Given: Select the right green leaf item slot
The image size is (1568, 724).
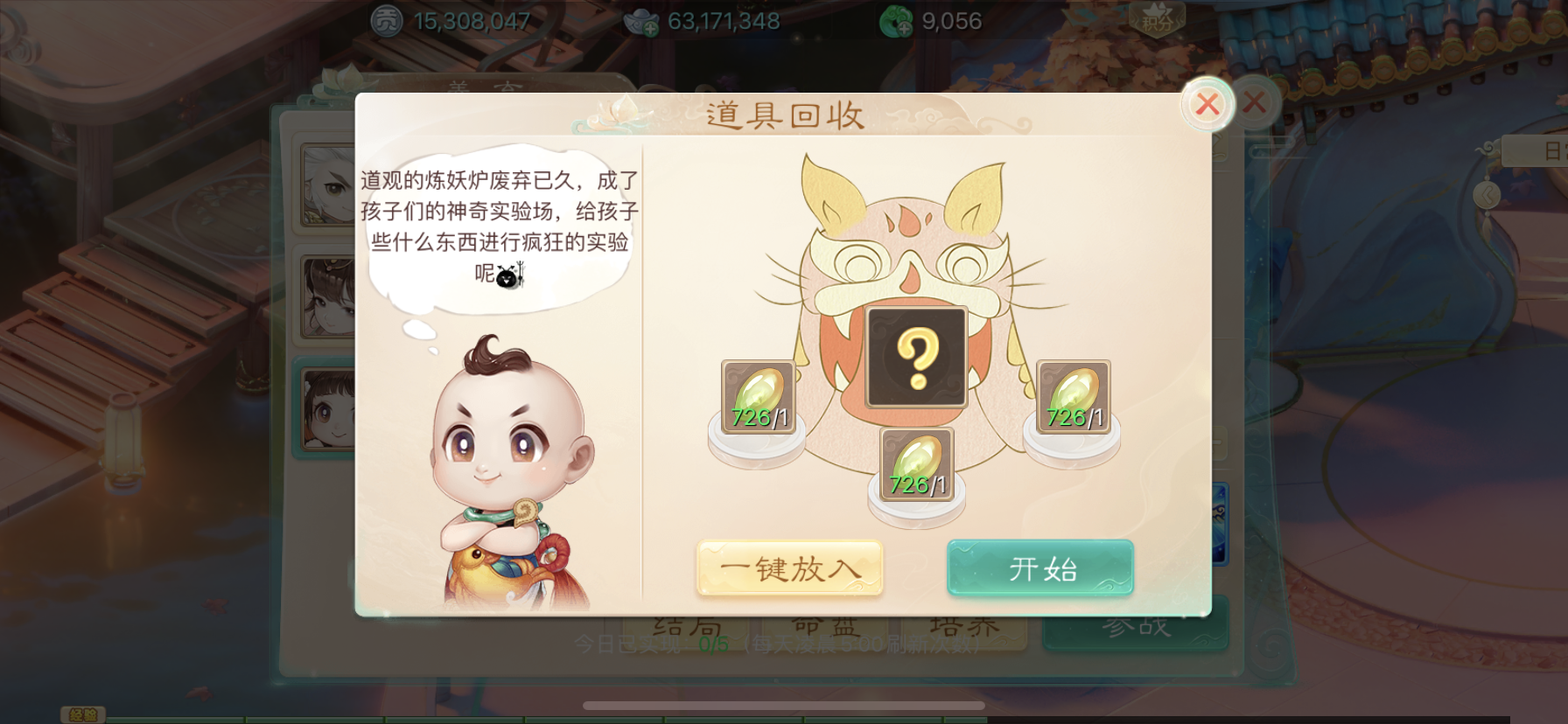Looking at the screenshot, I should (1074, 397).
